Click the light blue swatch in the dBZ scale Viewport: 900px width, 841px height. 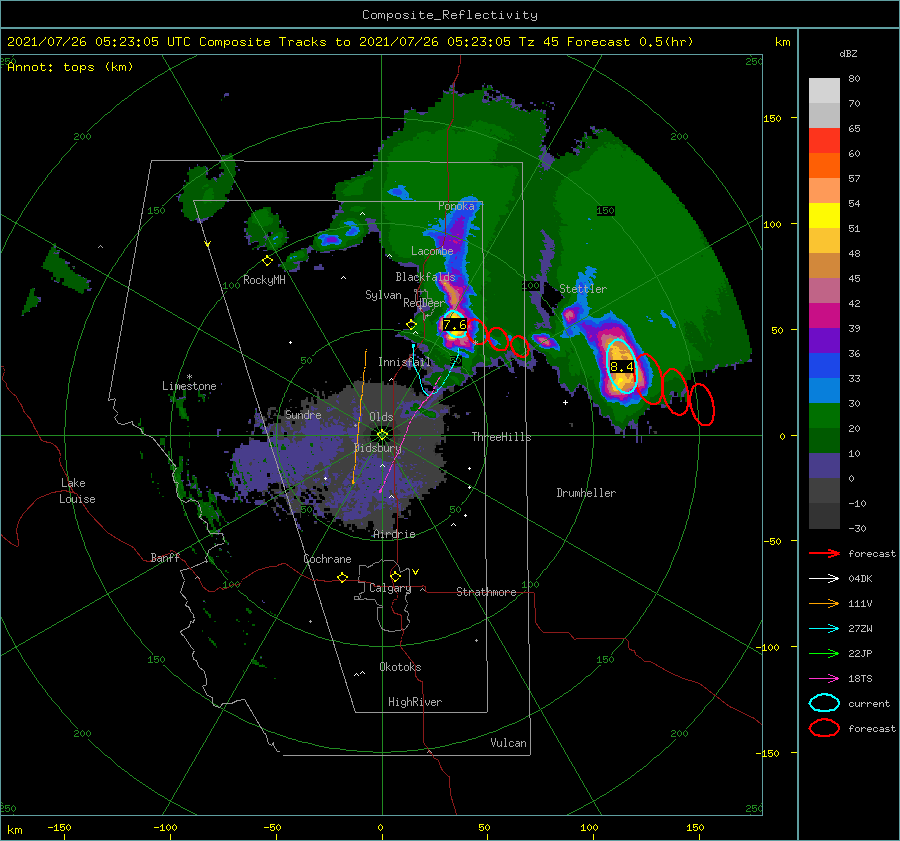[x=824, y=390]
